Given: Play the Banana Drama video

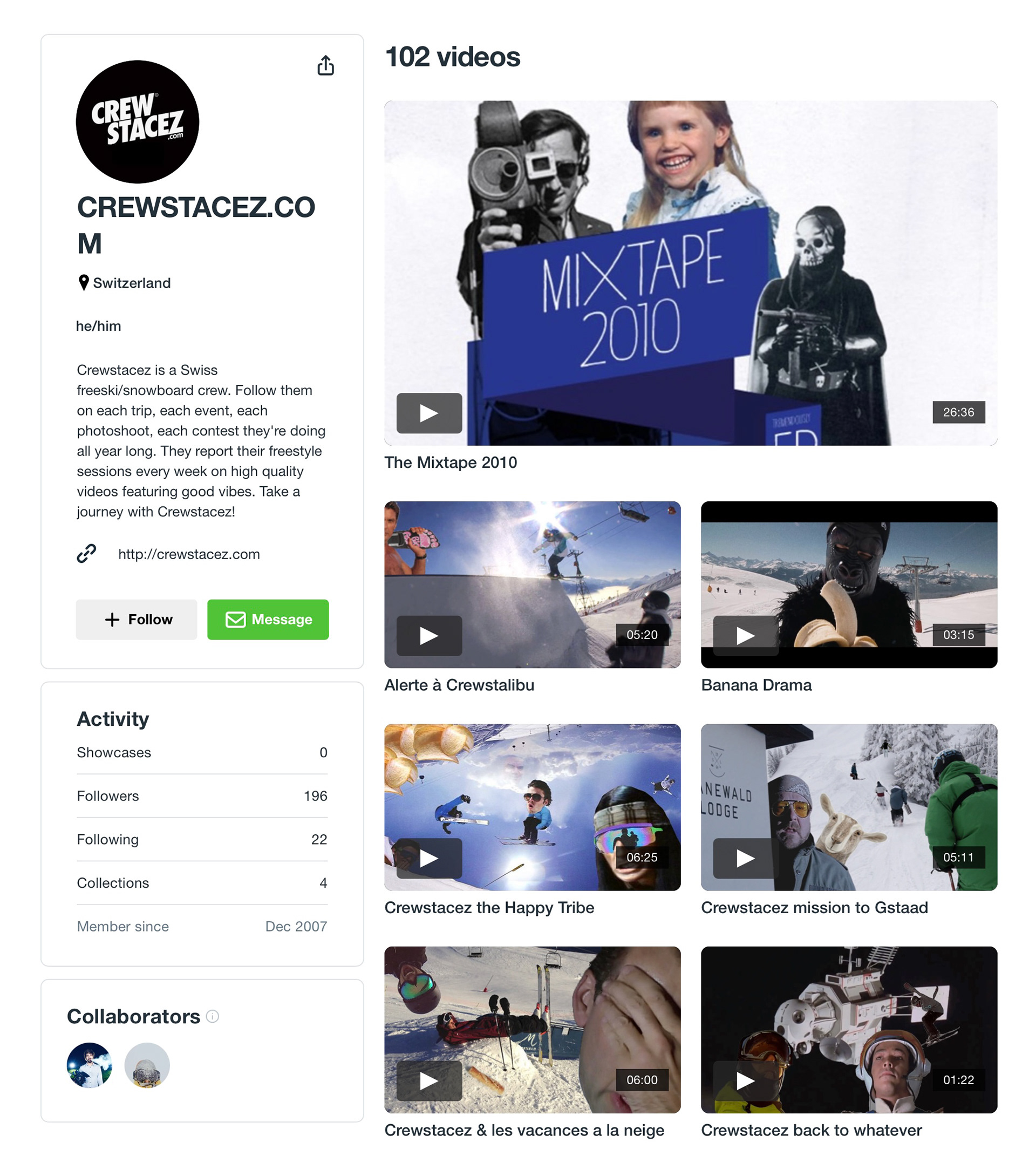Looking at the screenshot, I should pos(746,636).
